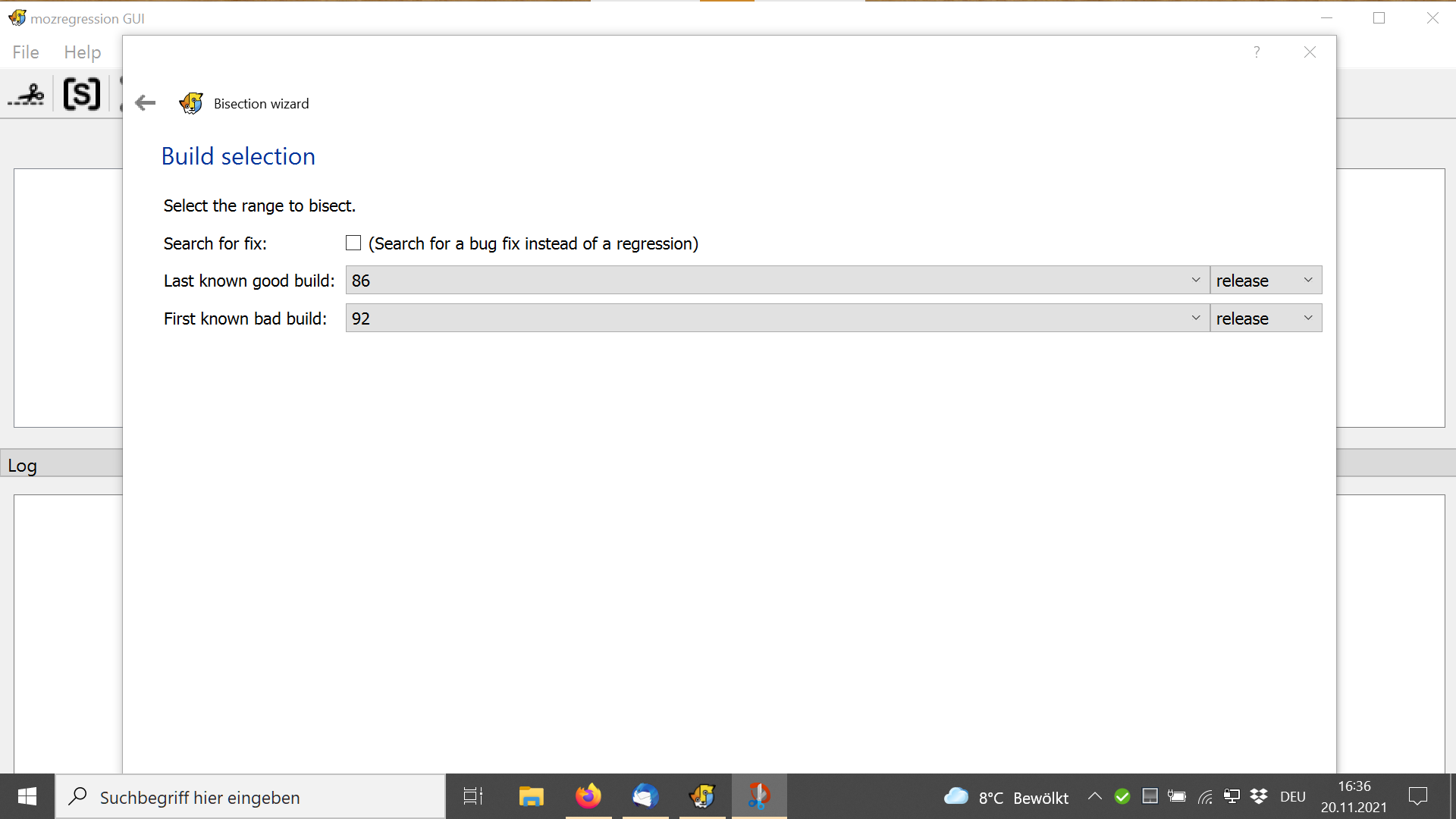Expand the last known good build dropdown
Screen dimensions: 1456x819
coord(1196,281)
